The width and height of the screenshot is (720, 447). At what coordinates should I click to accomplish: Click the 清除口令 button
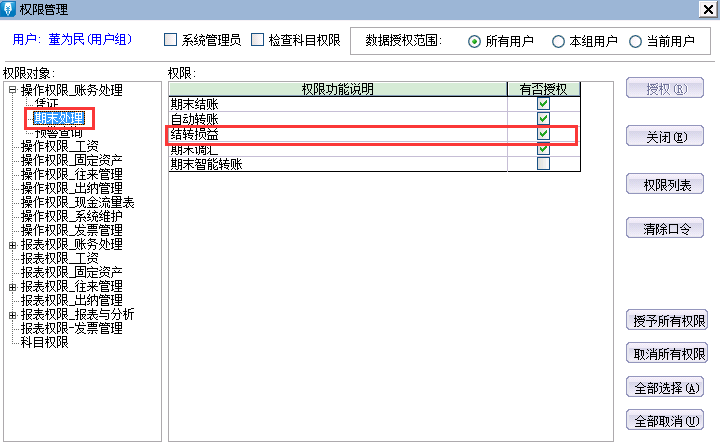pyautogui.click(x=666, y=229)
